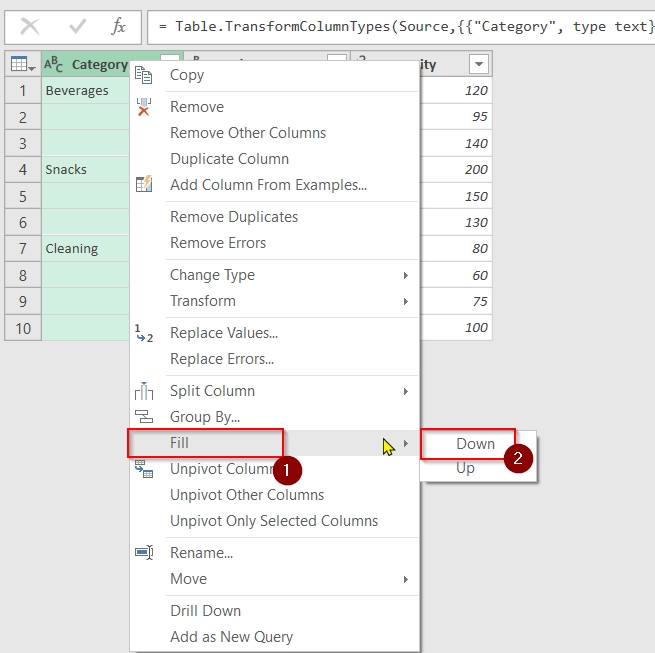Click the Rename icon
Viewport: 655px width, 653px height.
coord(144,553)
